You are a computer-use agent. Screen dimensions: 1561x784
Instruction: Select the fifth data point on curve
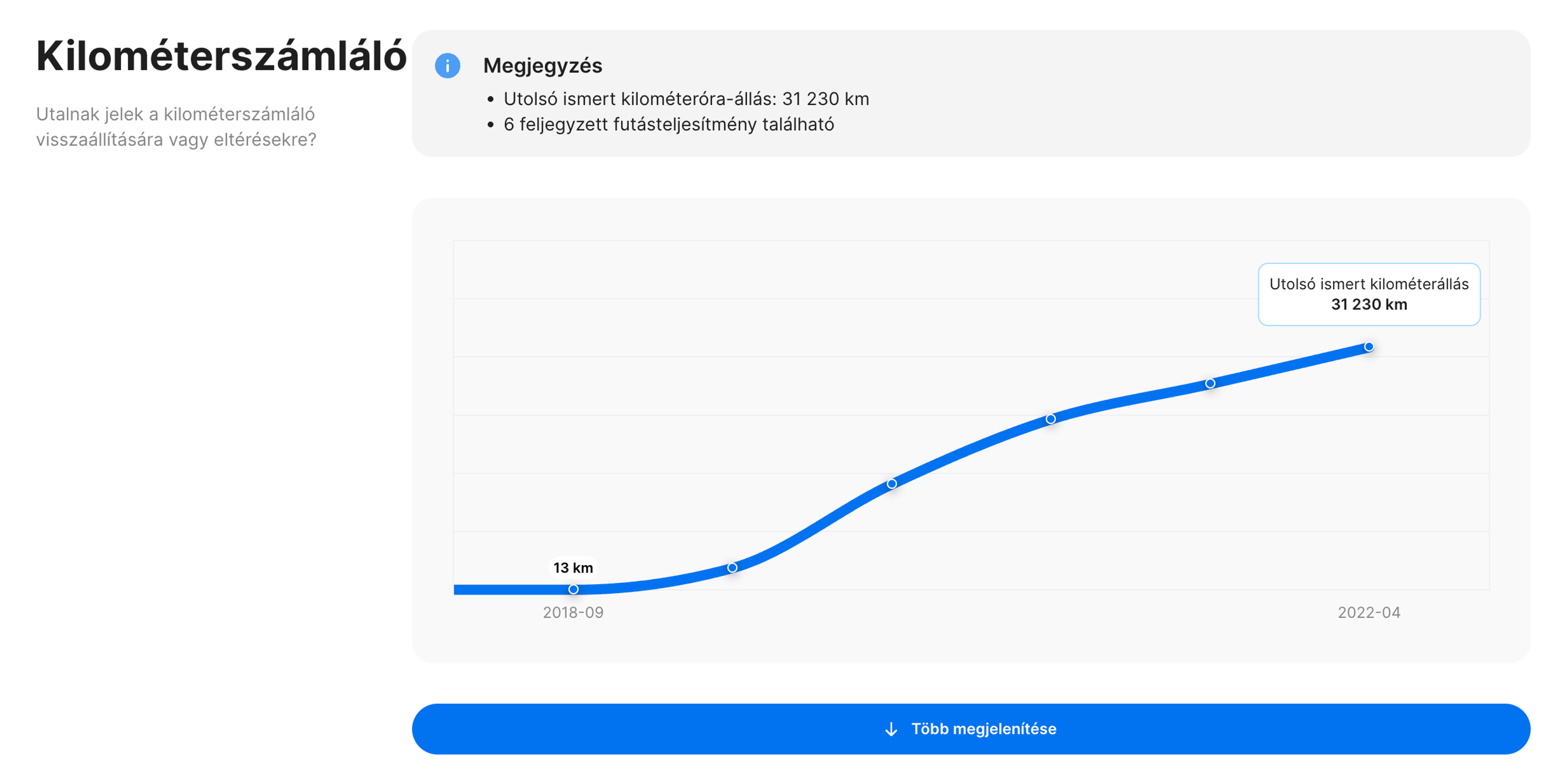pyautogui.click(x=1209, y=384)
